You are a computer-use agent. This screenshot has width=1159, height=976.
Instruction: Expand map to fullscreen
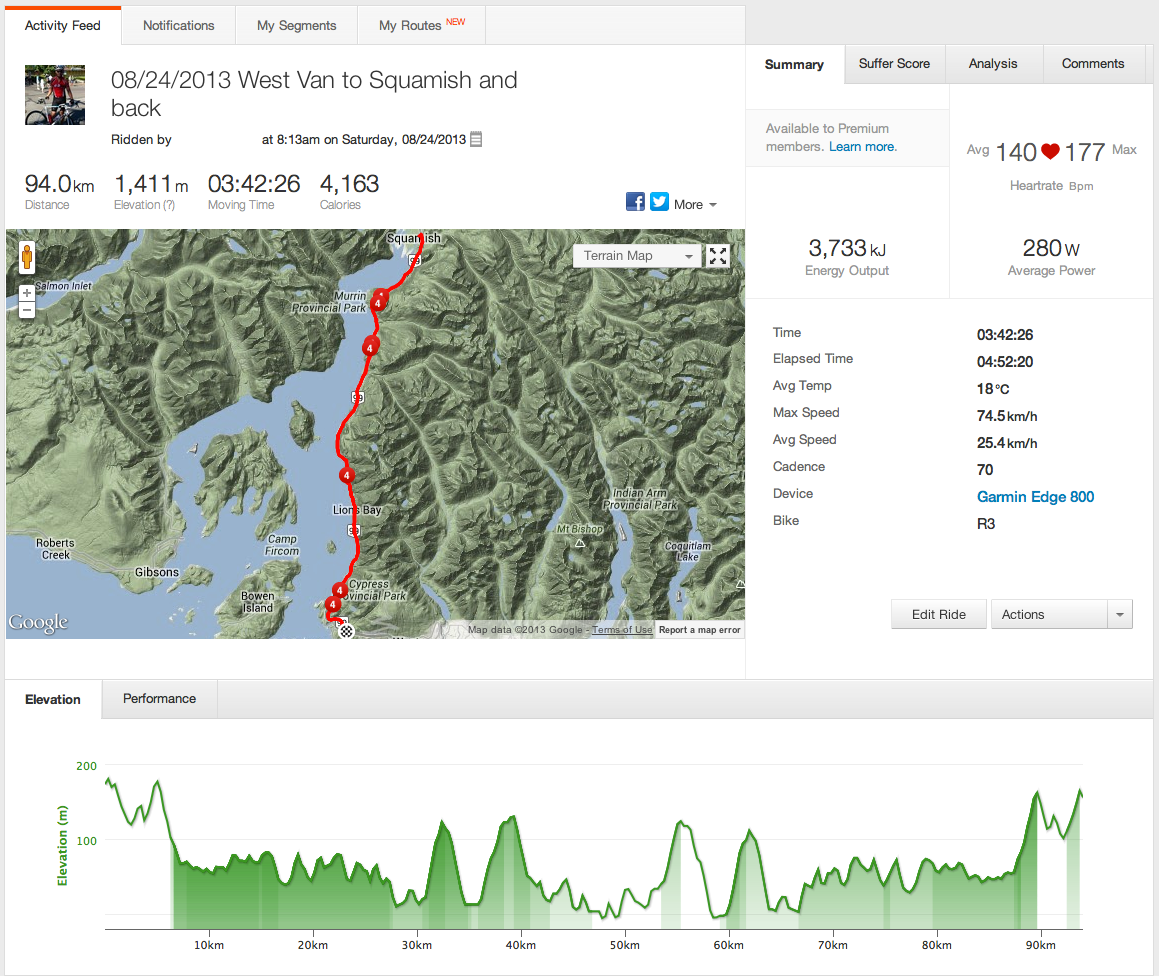[x=718, y=256]
